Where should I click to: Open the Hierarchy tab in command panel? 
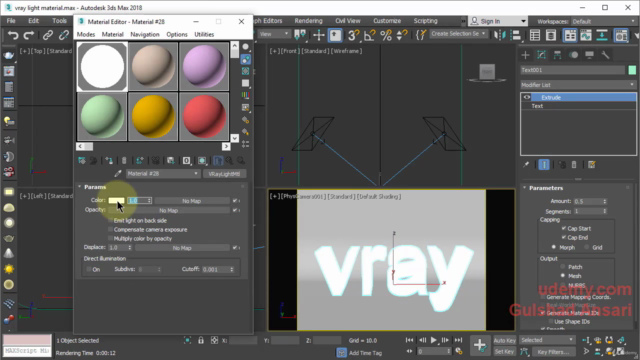click(x=557, y=55)
